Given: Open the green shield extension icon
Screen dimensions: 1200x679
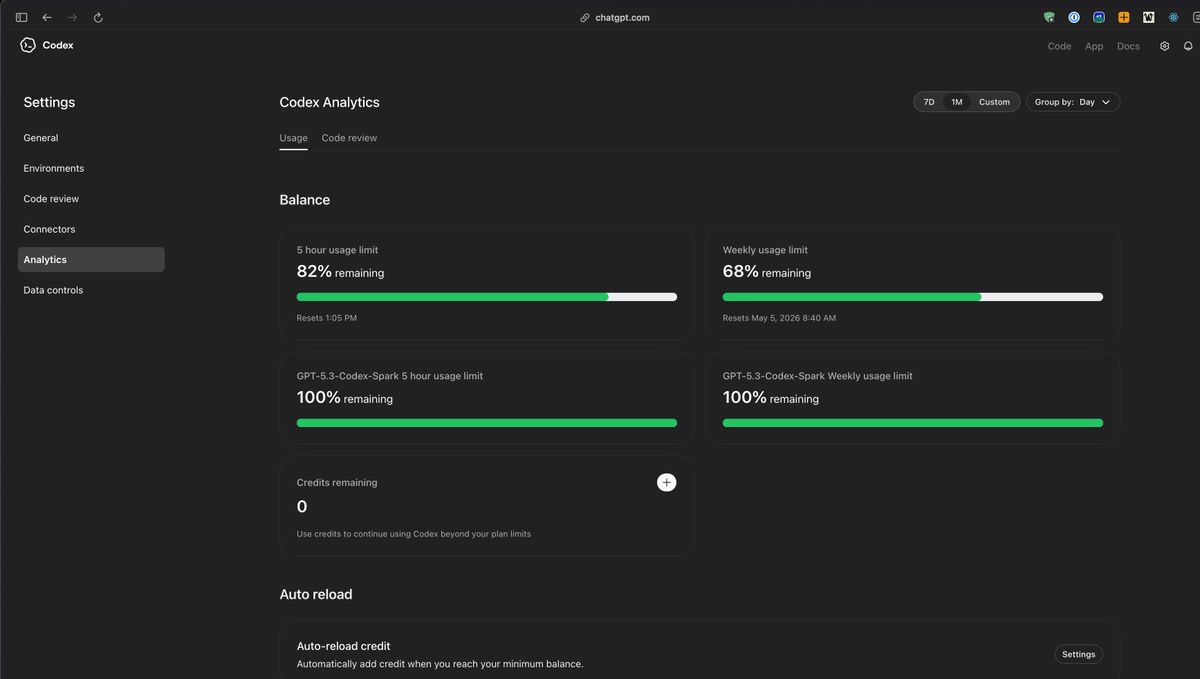Looking at the screenshot, I should point(1049,17).
